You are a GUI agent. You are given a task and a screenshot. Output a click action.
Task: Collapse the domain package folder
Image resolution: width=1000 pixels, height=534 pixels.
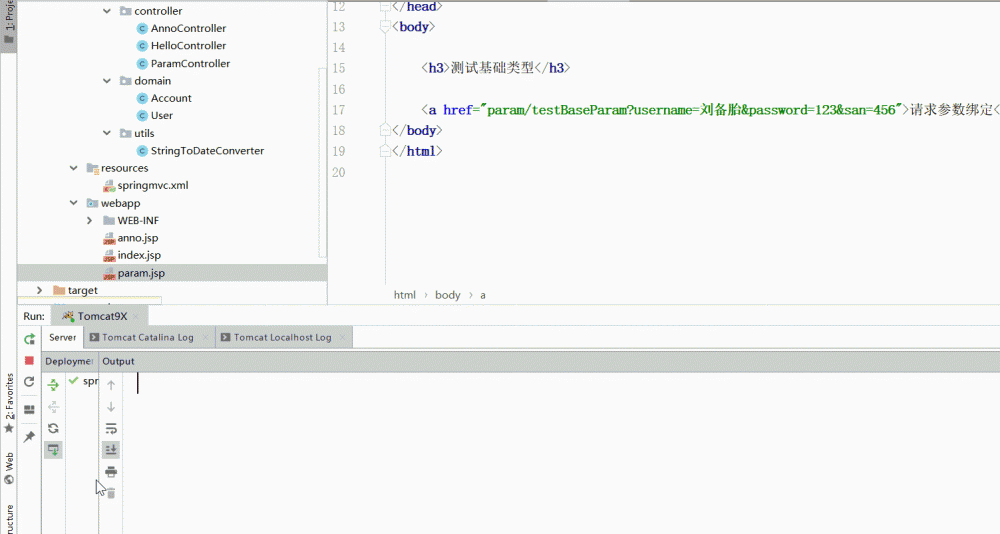click(x=107, y=81)
